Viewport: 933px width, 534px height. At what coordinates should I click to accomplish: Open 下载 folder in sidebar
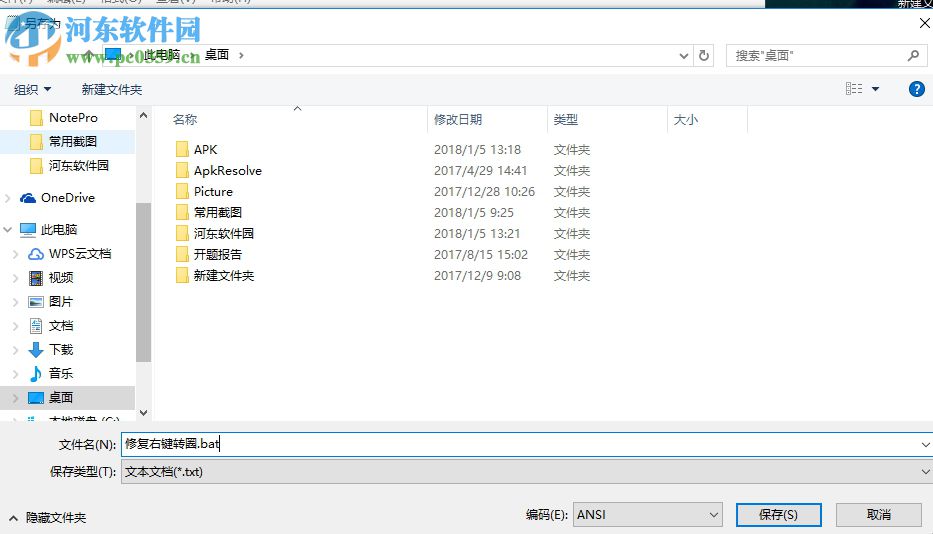click(61, 349)
